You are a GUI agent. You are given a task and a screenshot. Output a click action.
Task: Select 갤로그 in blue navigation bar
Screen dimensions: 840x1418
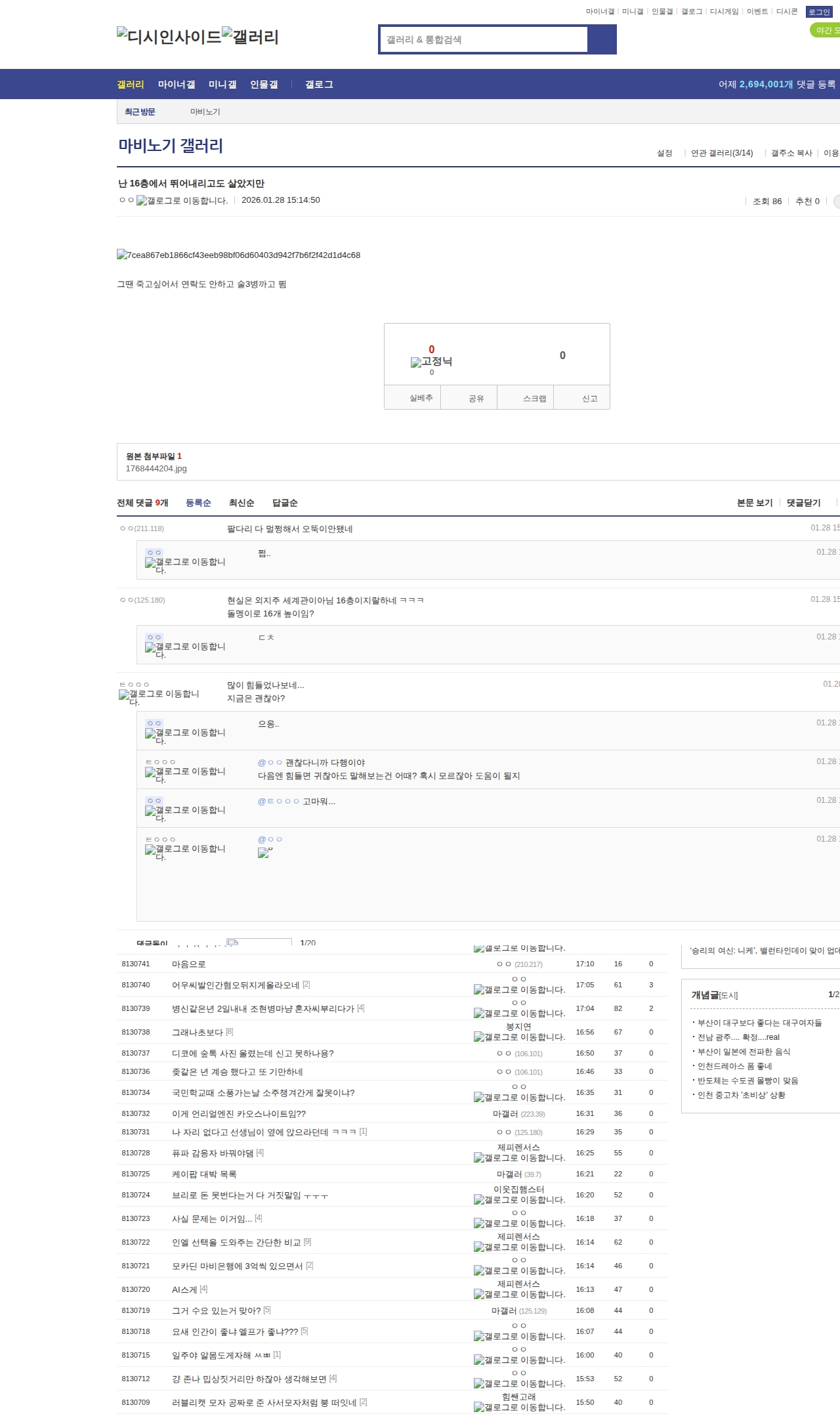pos(319,85)
